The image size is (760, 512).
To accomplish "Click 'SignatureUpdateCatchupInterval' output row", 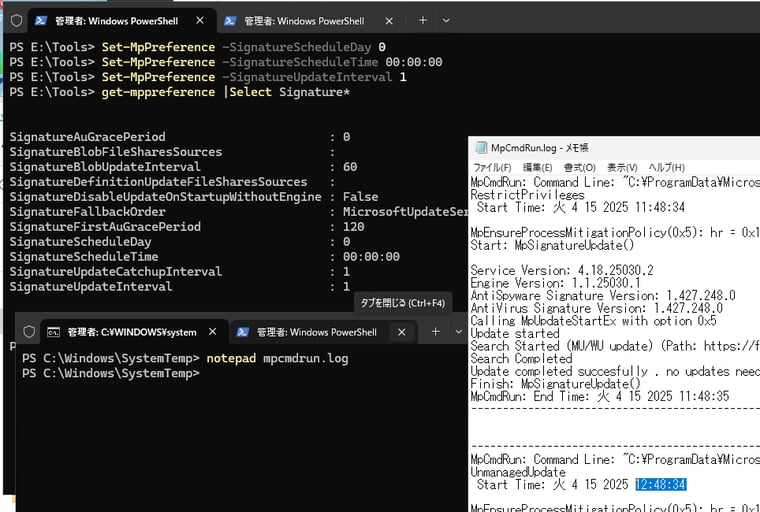I will (180, 272).
